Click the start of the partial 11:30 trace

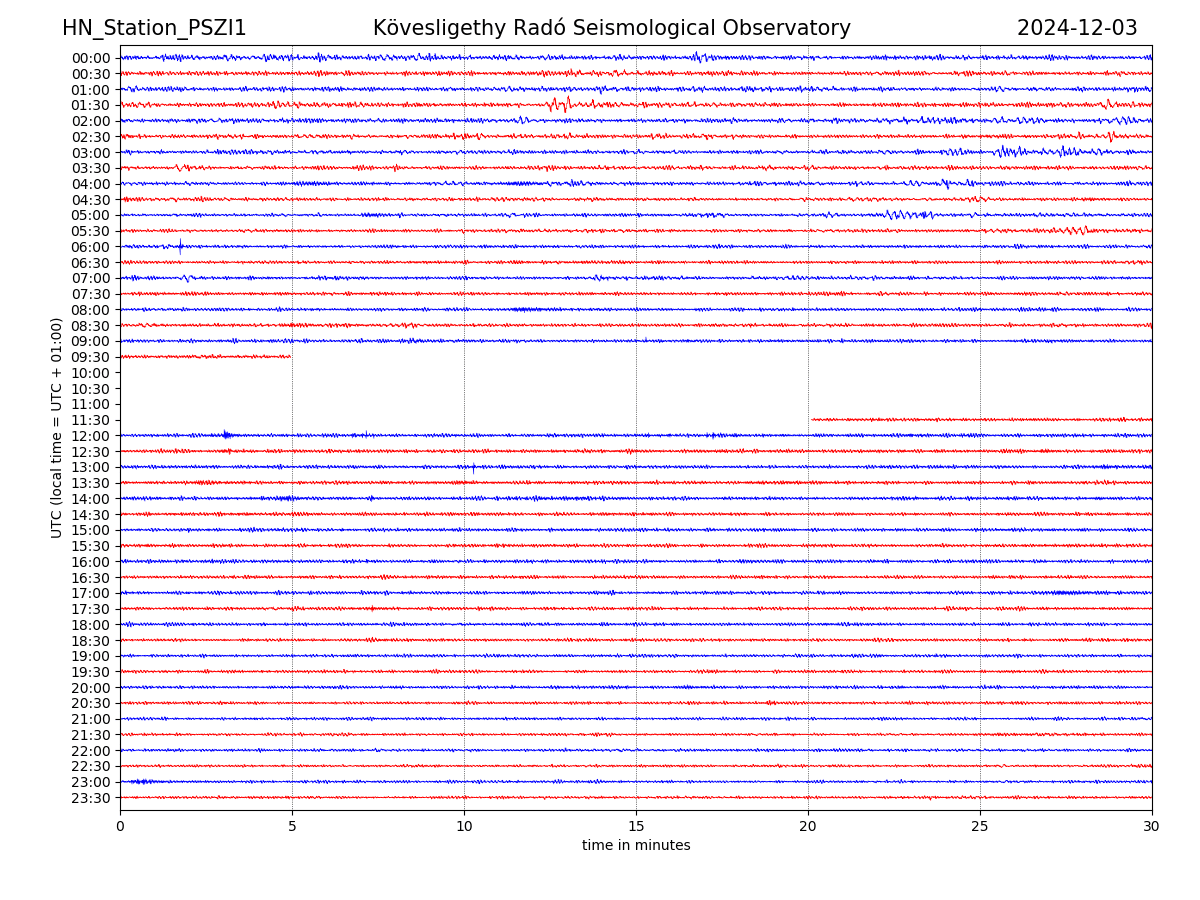click(813, 419)
